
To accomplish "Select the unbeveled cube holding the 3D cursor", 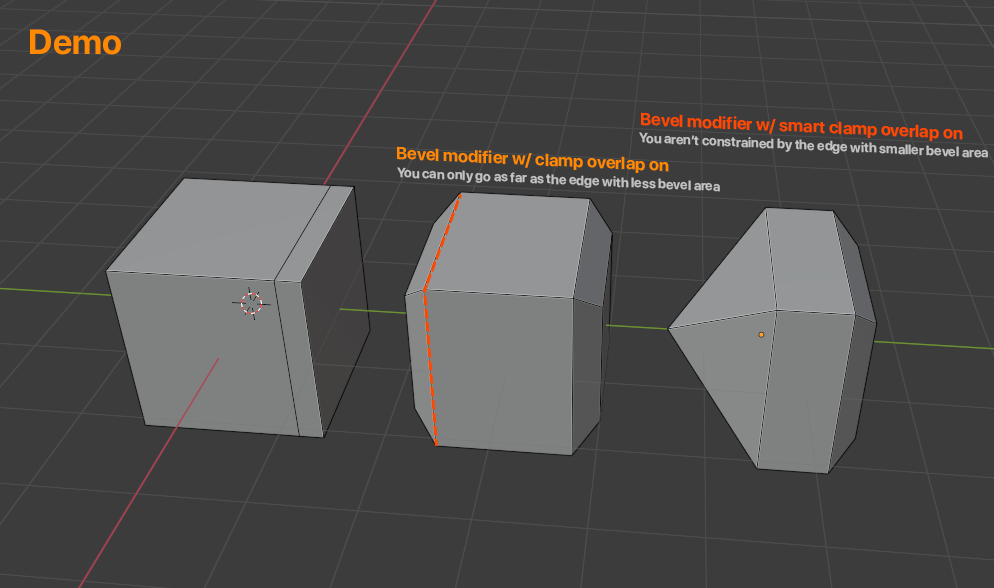I will coord(238,308).
